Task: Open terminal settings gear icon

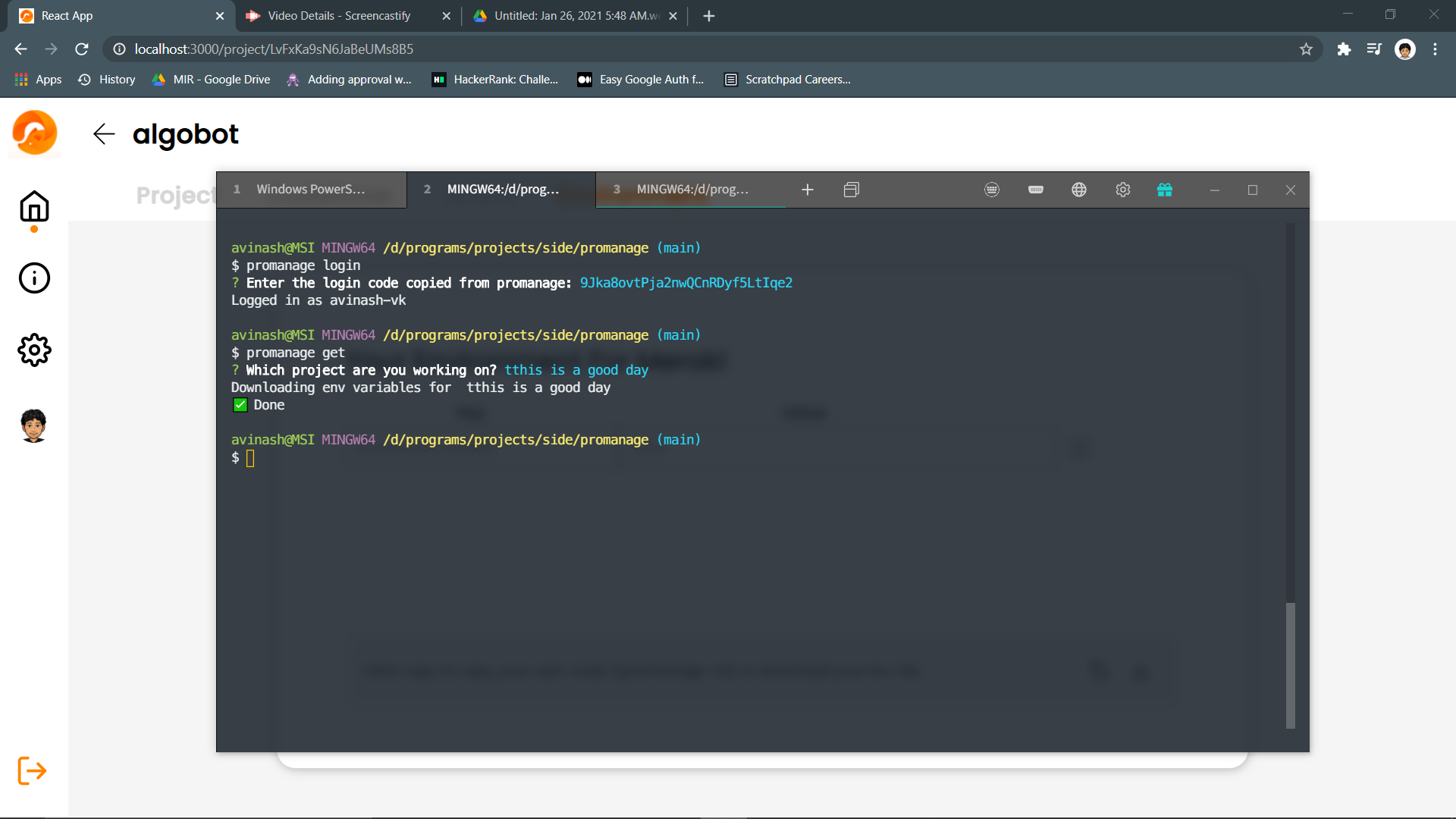Action: pos(1122,190)
